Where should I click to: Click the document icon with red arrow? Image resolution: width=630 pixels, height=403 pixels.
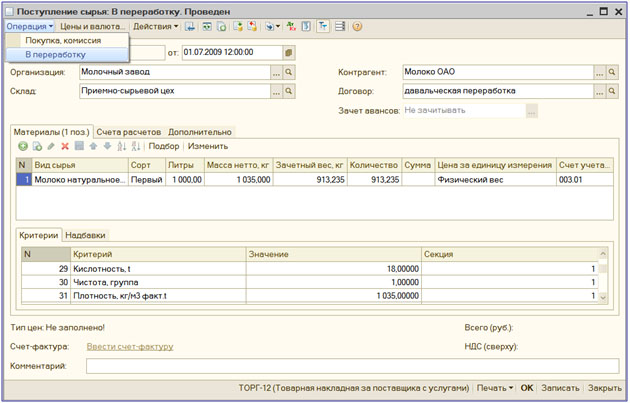[252, 27]
